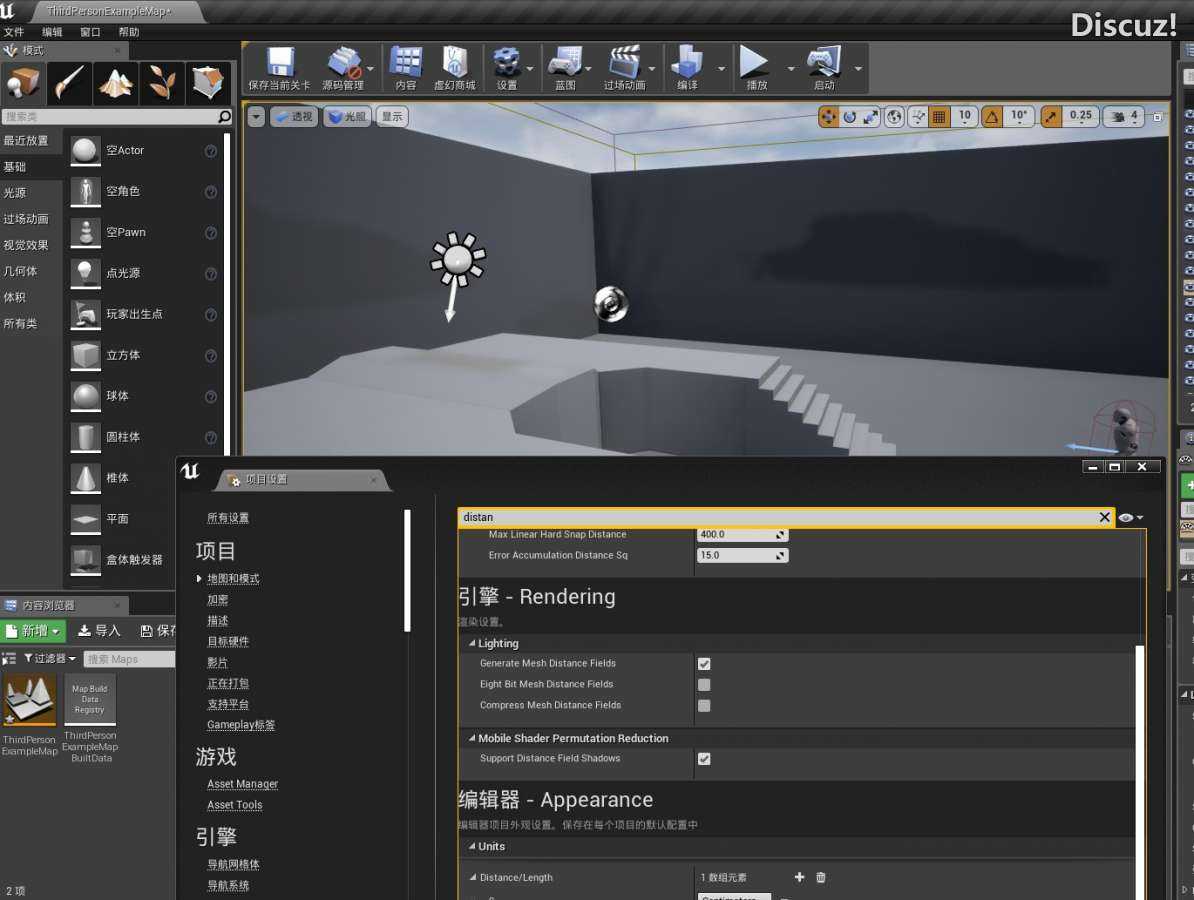Click the Show button in viewport

392,116
